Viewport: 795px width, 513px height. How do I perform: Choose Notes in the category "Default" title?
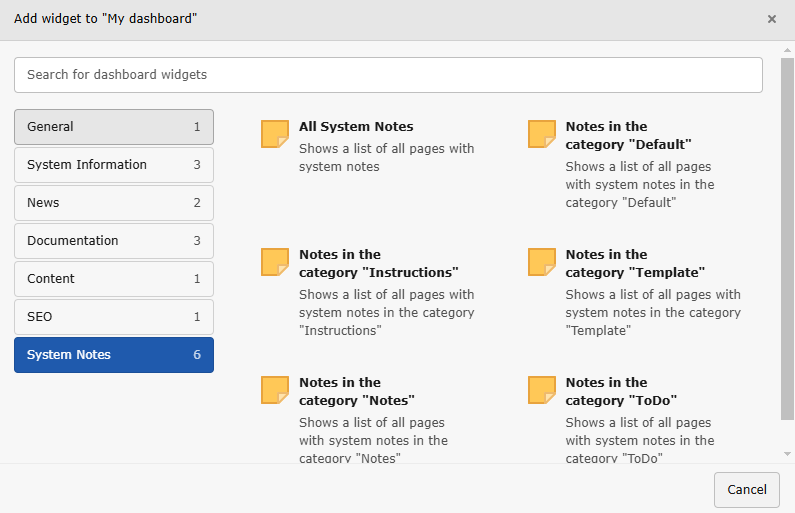pyautogui.click(x=628, y=135)
